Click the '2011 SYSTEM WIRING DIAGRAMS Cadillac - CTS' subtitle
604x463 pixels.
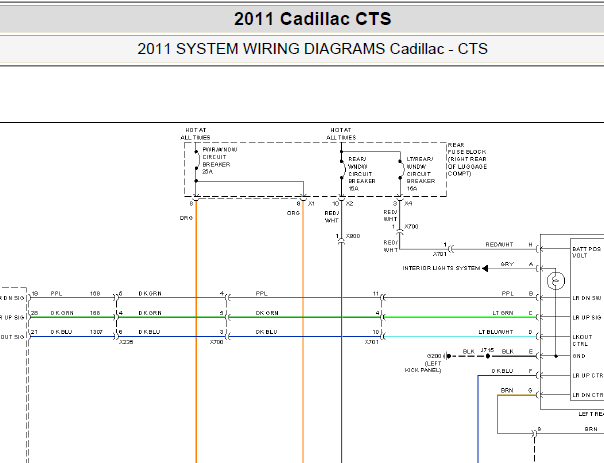pos(312,49)
